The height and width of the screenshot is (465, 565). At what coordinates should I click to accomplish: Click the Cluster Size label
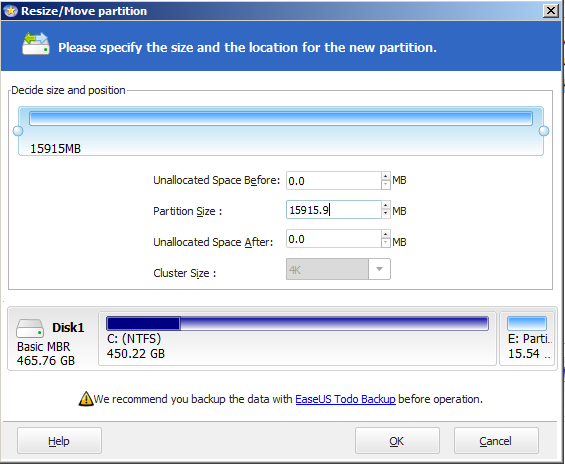pyautogui.click(x=184, y=273)
